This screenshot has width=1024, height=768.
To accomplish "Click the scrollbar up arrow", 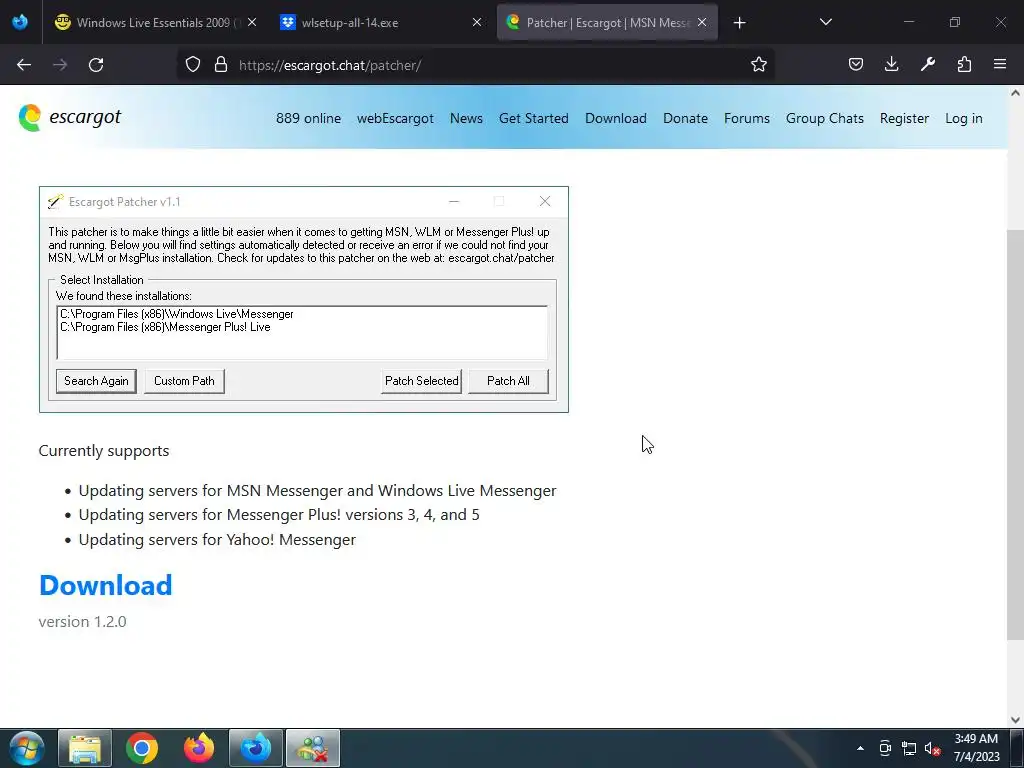I will click(x=1015, y=93).
